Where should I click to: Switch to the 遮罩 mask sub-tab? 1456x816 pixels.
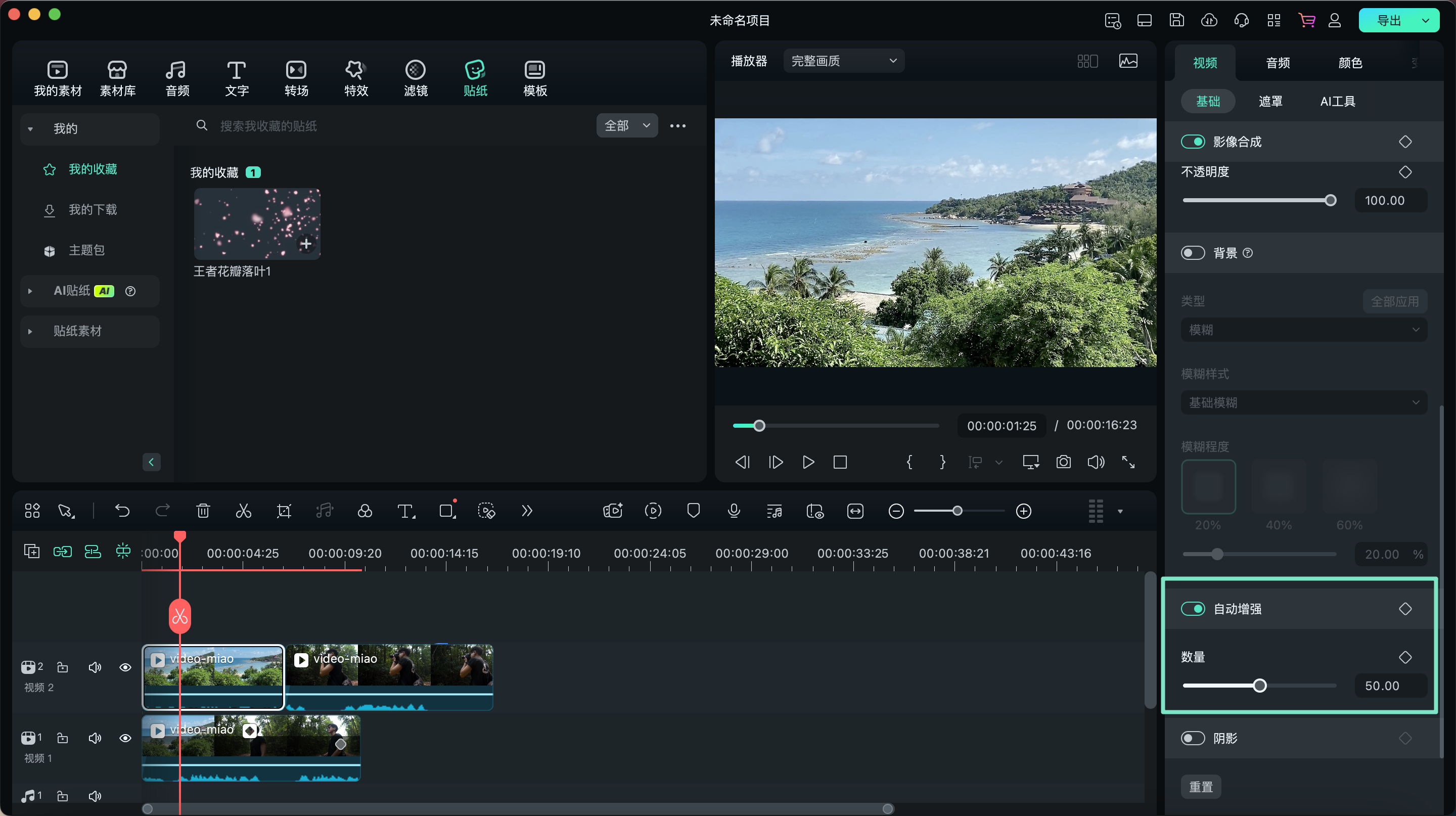(x=1270, y=102)
